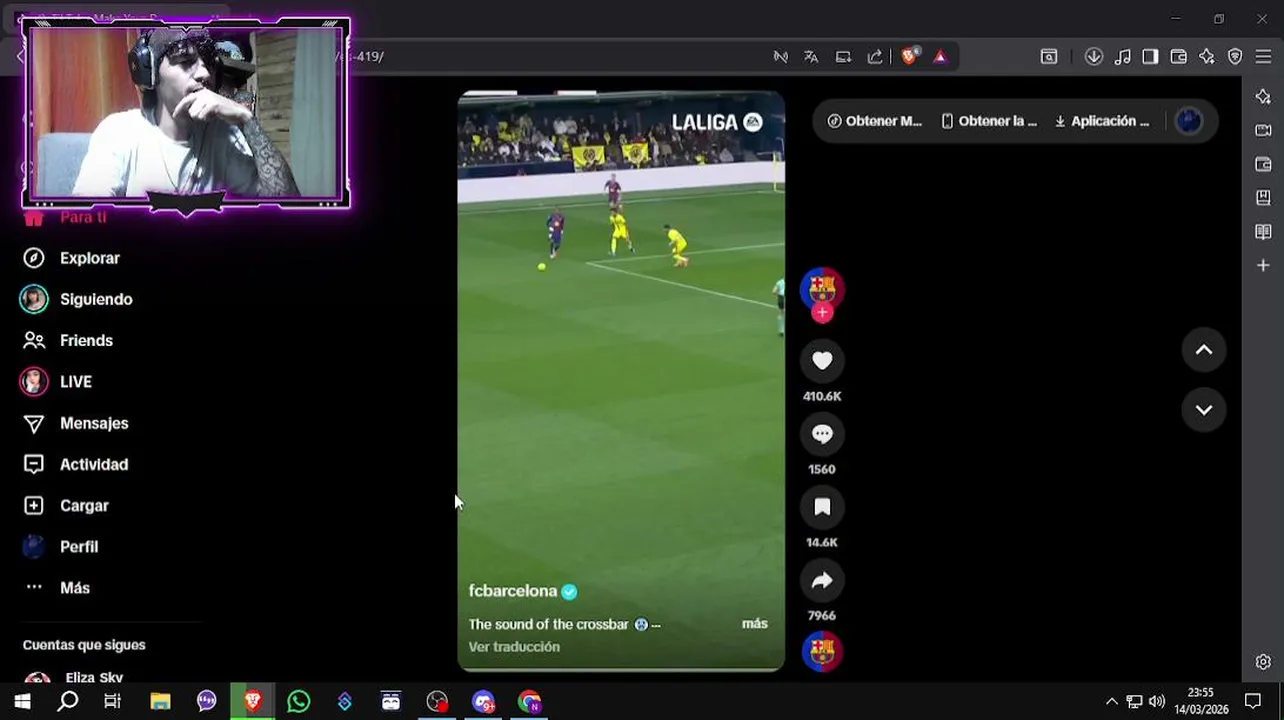Show hidden system tray icons
Image resolution: width=1284 pixels, height=720 pixels.
pos(1111,701)
